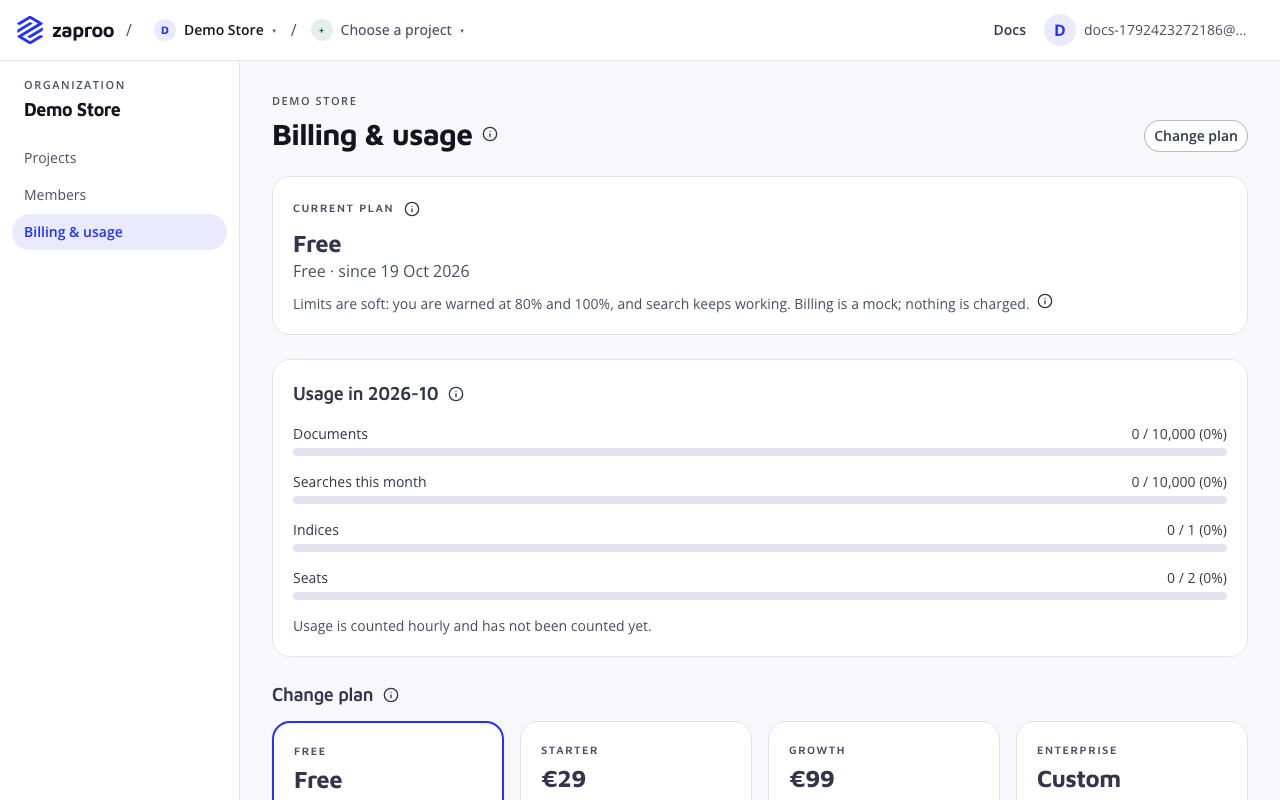Screen dimensions: 1280x800
Task: Click the info icon after 'nothing is charged'
Action: (x=1045, y=301)
